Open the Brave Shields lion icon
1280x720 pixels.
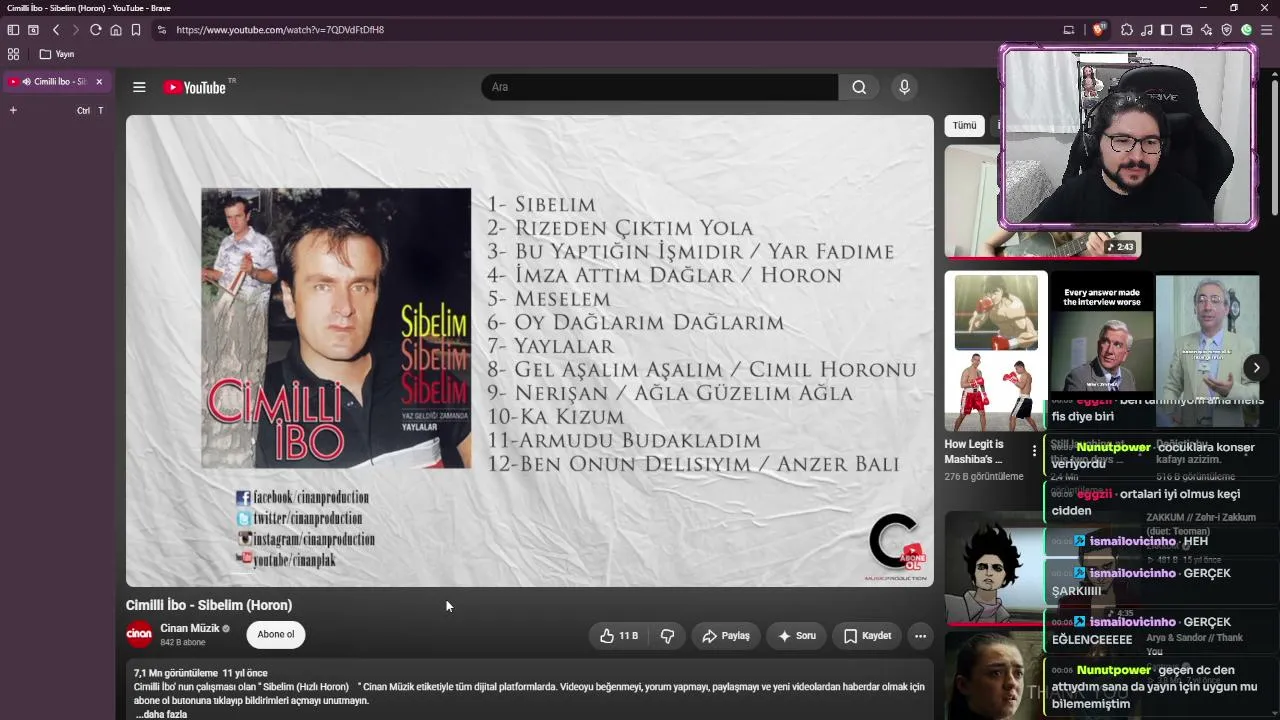tap(1099, 30)
